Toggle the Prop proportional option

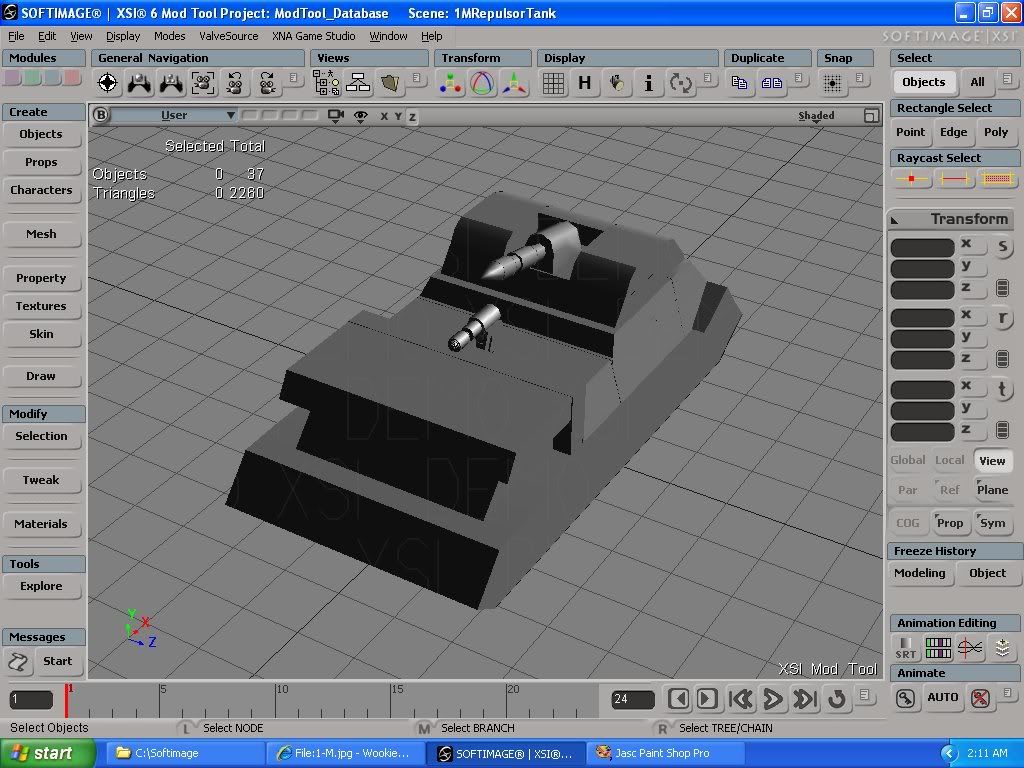950,523
